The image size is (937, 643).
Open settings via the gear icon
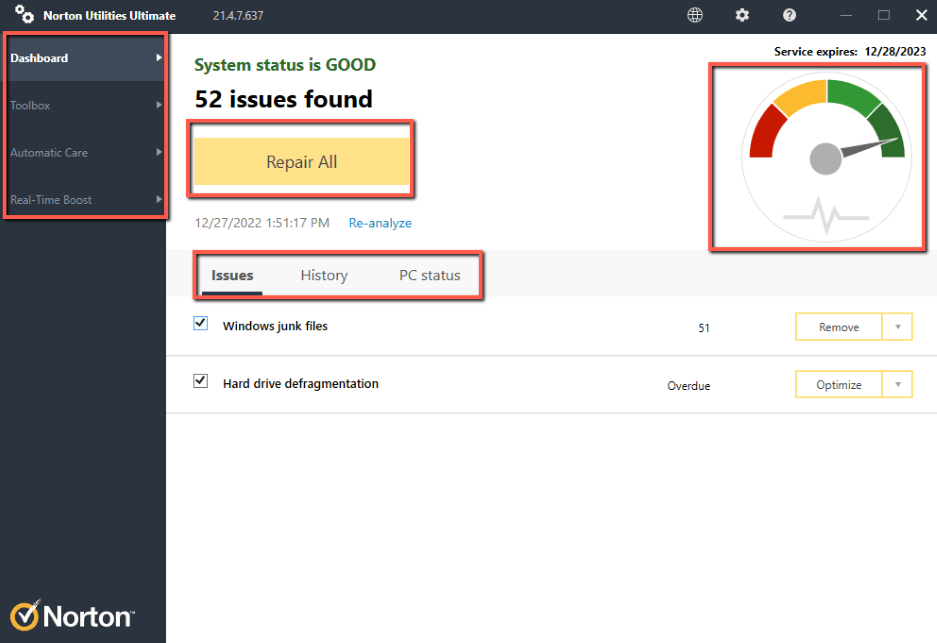tap(742, 15)
